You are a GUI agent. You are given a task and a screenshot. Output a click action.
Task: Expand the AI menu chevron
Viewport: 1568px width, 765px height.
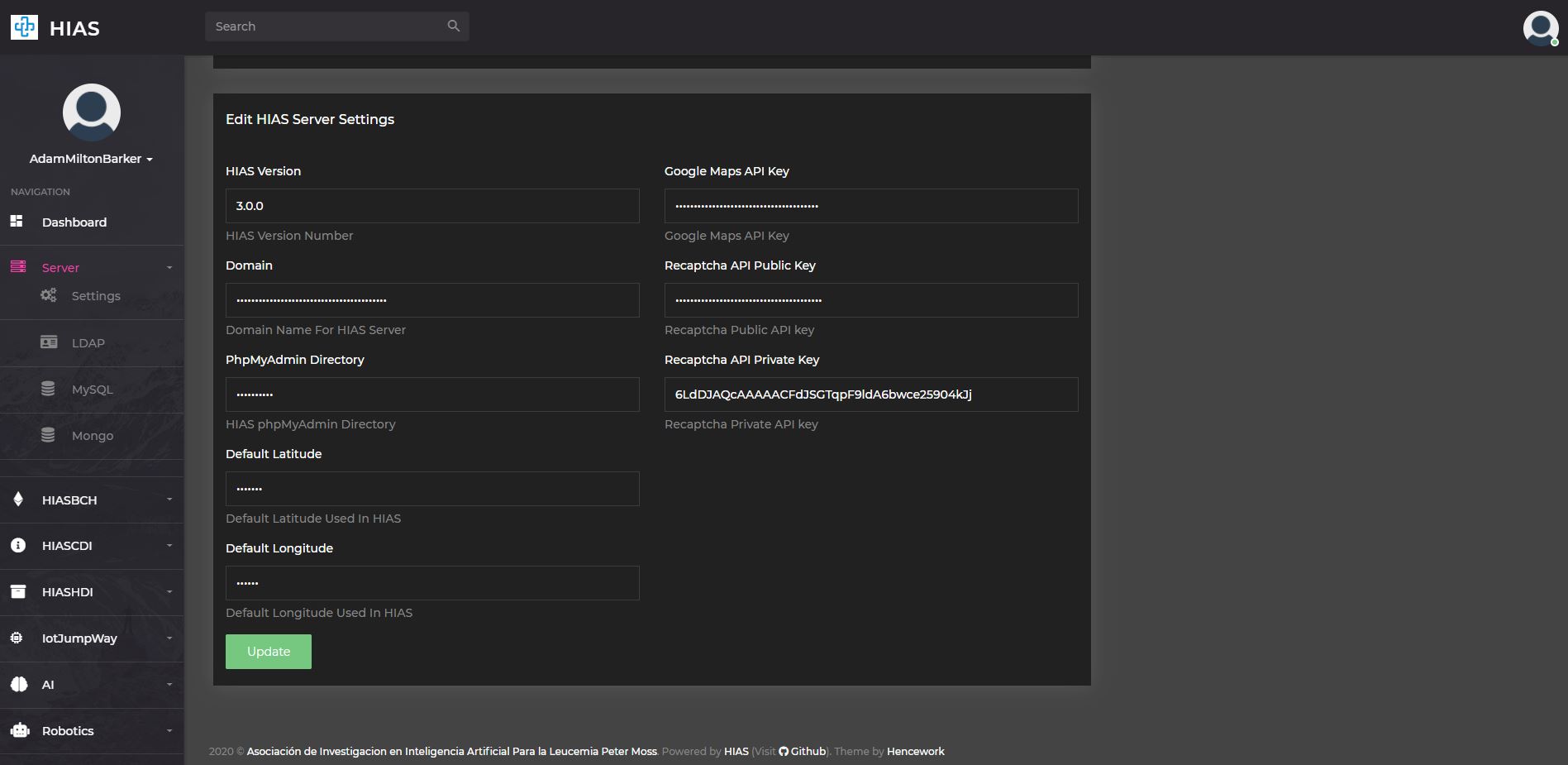(x=169, y=684)
